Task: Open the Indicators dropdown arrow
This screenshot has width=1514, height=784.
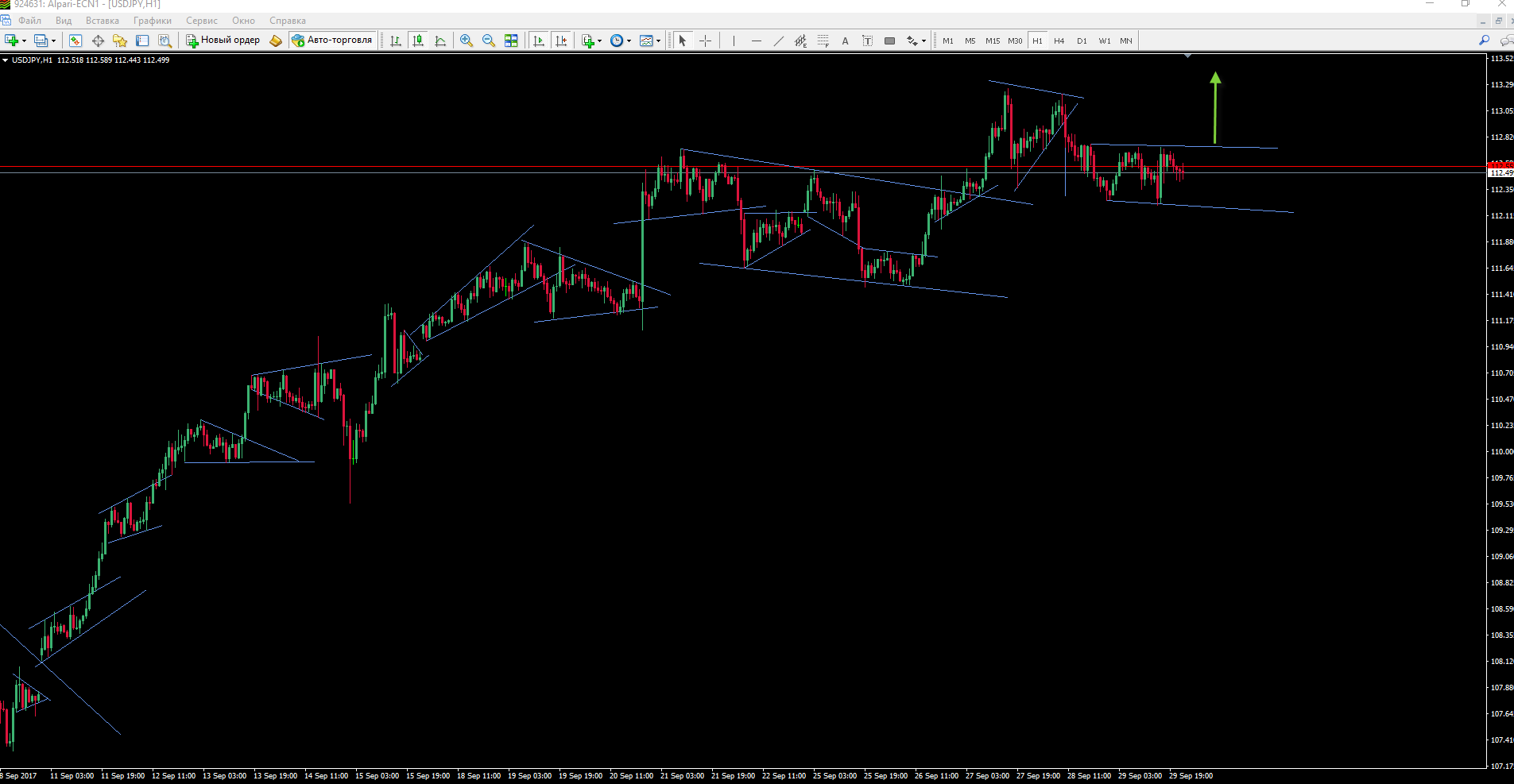Action: (x=600, y=41)
